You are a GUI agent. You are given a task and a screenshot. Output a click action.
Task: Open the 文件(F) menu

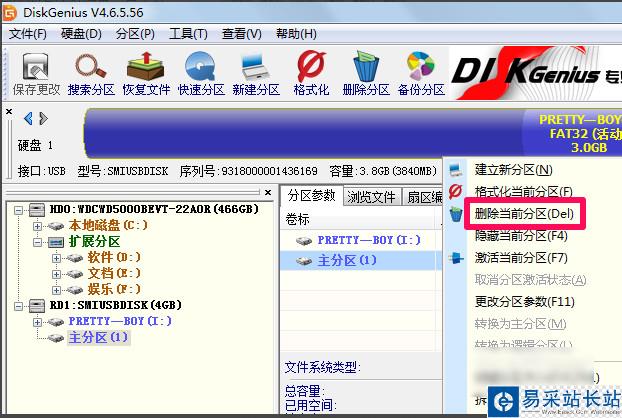point(27,34)
